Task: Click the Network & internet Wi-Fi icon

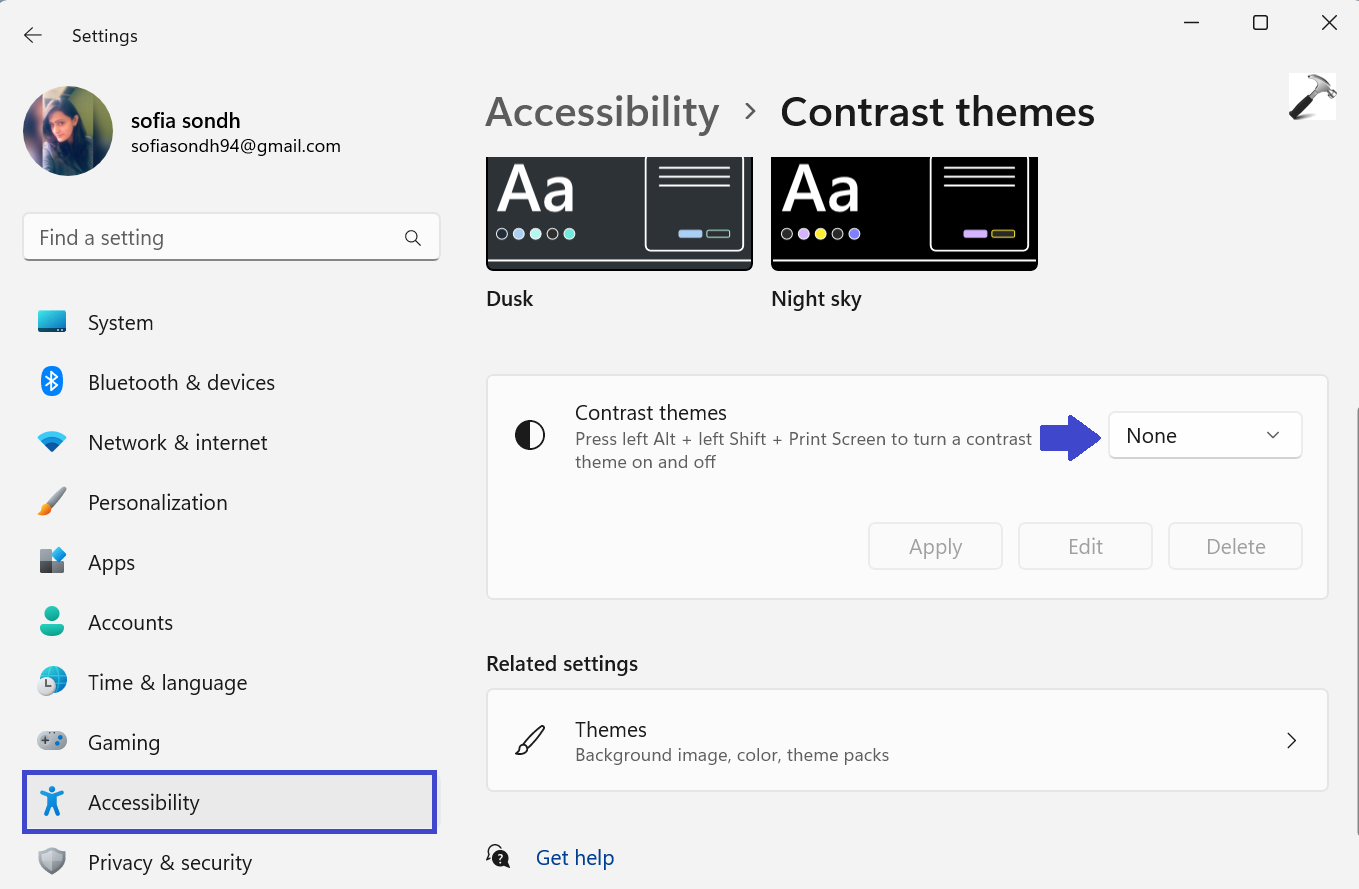Action: pos(52,442)
